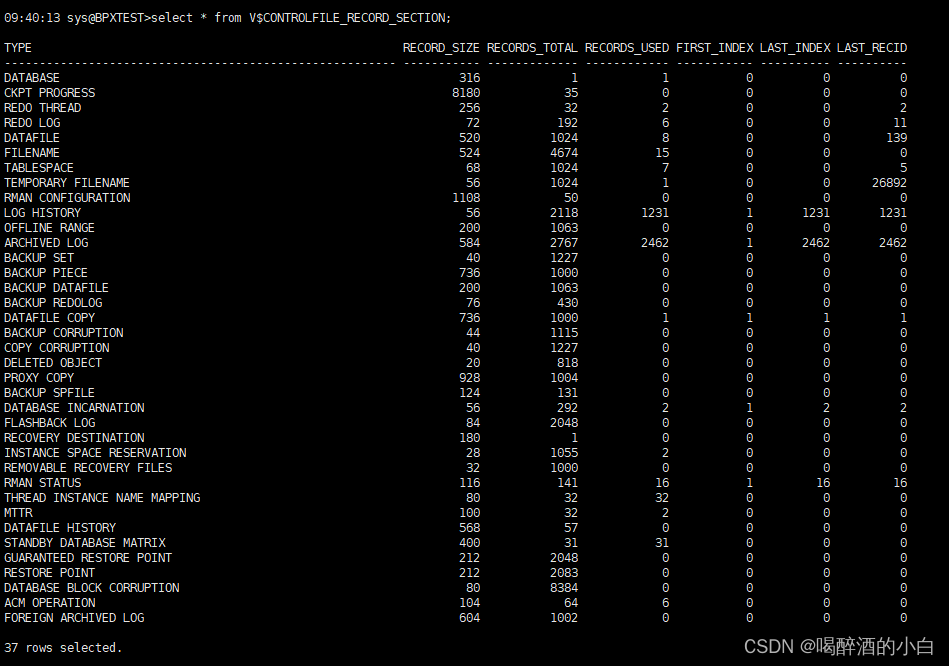This screenshot has width=949, height=666.
Task: Click the RECOVERY DESTINATION row label
Action: pyautogui.click(x=74, y=438)
